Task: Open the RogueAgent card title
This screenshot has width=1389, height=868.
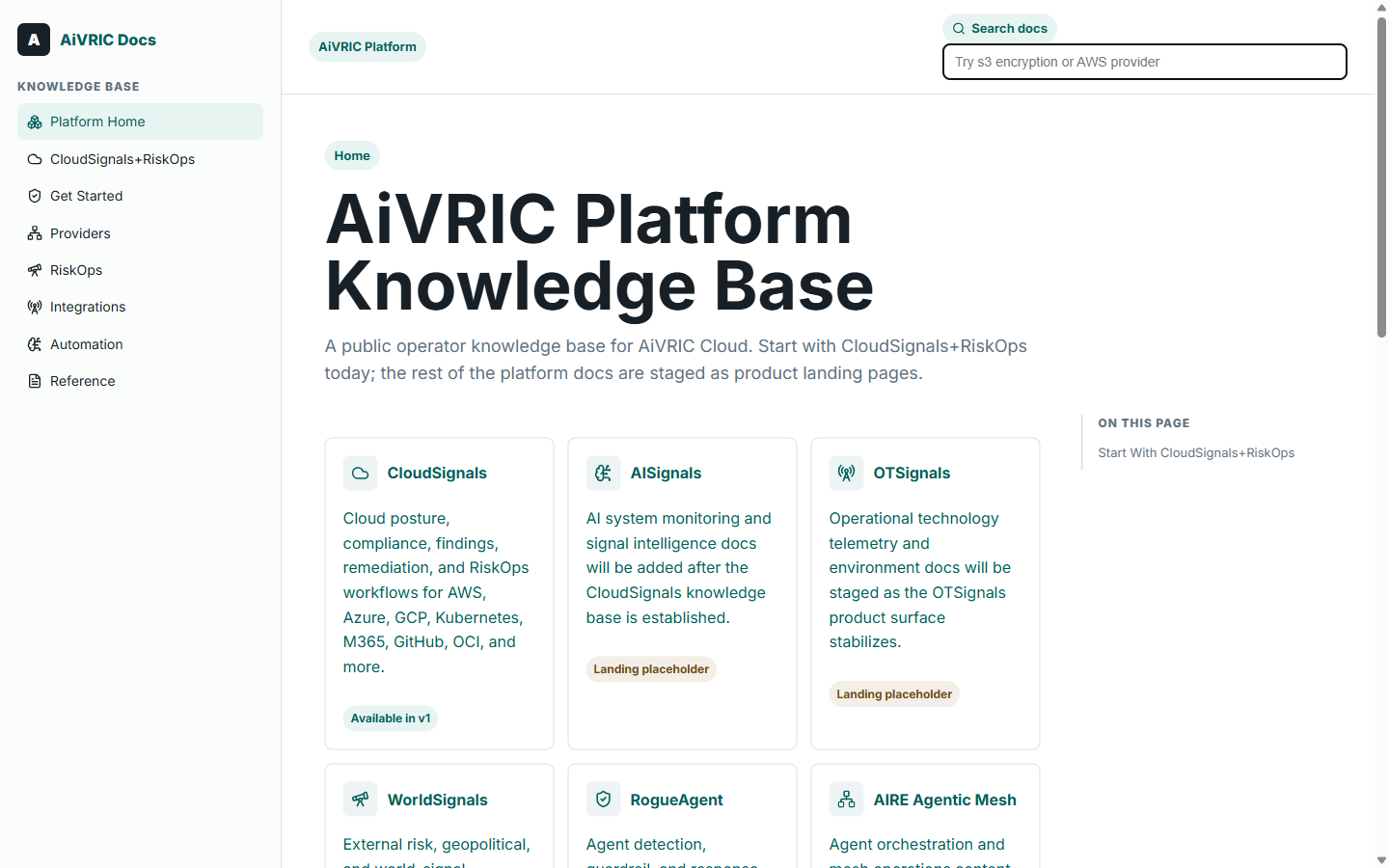Action: click(x=676, y=800)
